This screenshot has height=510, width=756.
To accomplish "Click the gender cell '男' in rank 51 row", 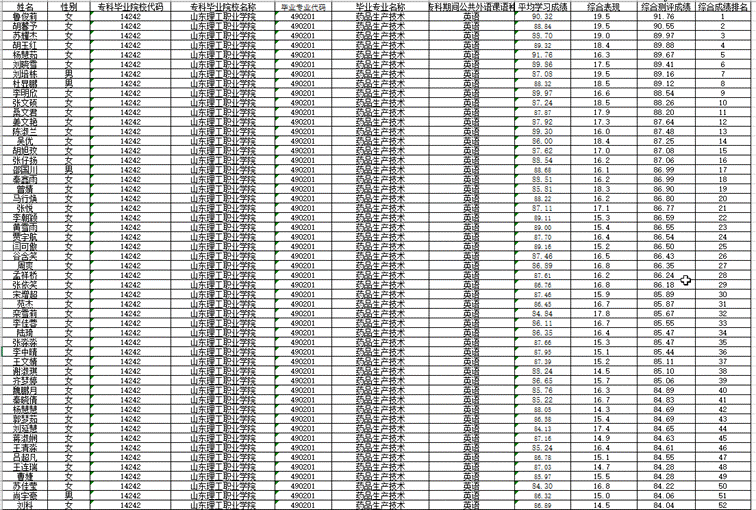I will [x=69, y=496].
